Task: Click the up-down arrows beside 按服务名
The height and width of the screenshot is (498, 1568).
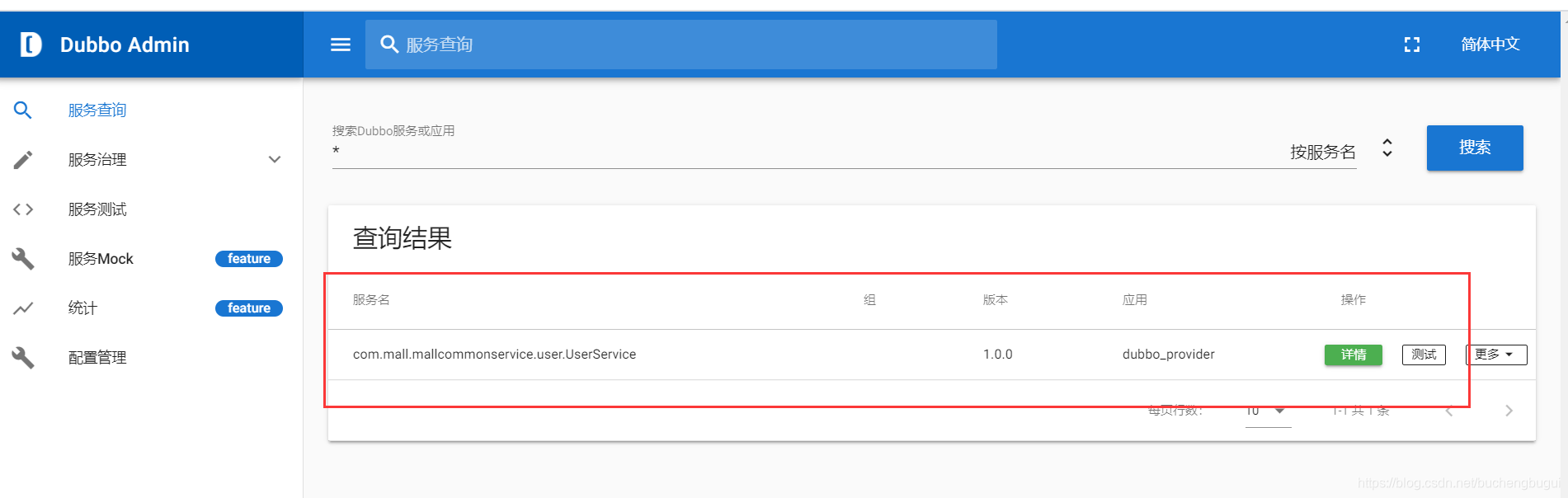Action: pos(1387,148)
